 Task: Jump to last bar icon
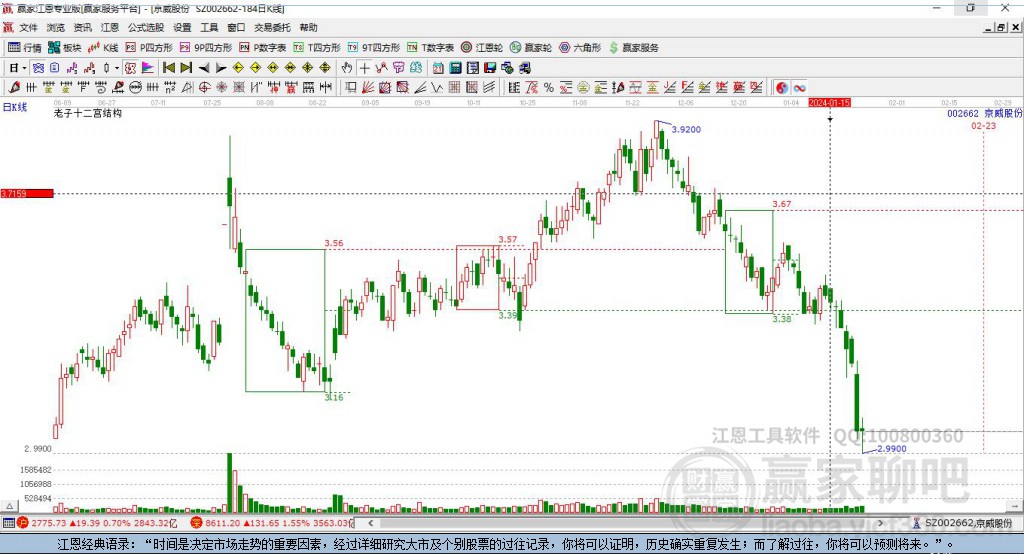coord(186,68)
